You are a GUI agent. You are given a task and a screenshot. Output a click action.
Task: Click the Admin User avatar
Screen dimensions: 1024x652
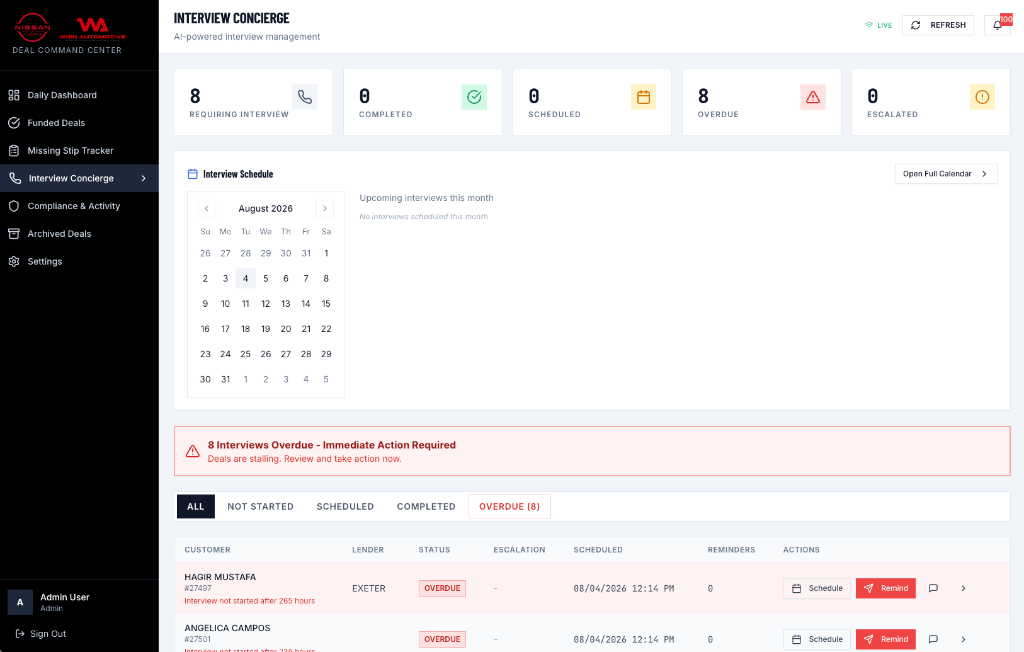(20, 602)
